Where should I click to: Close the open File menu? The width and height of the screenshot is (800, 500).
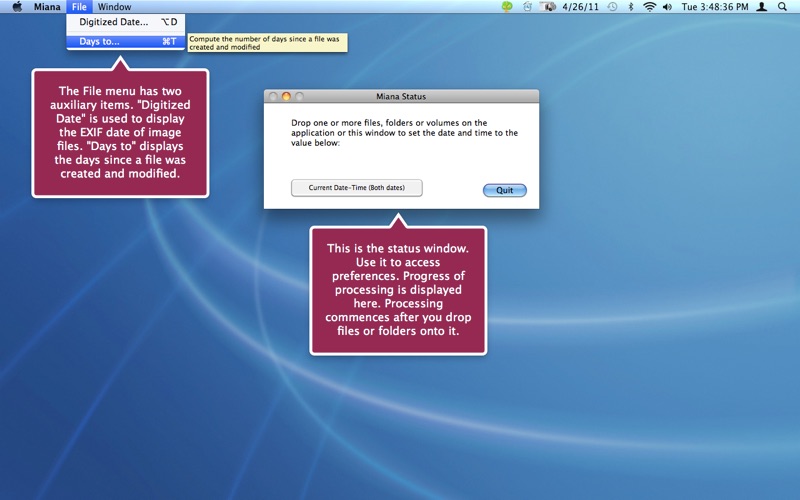tap(79, 7)
